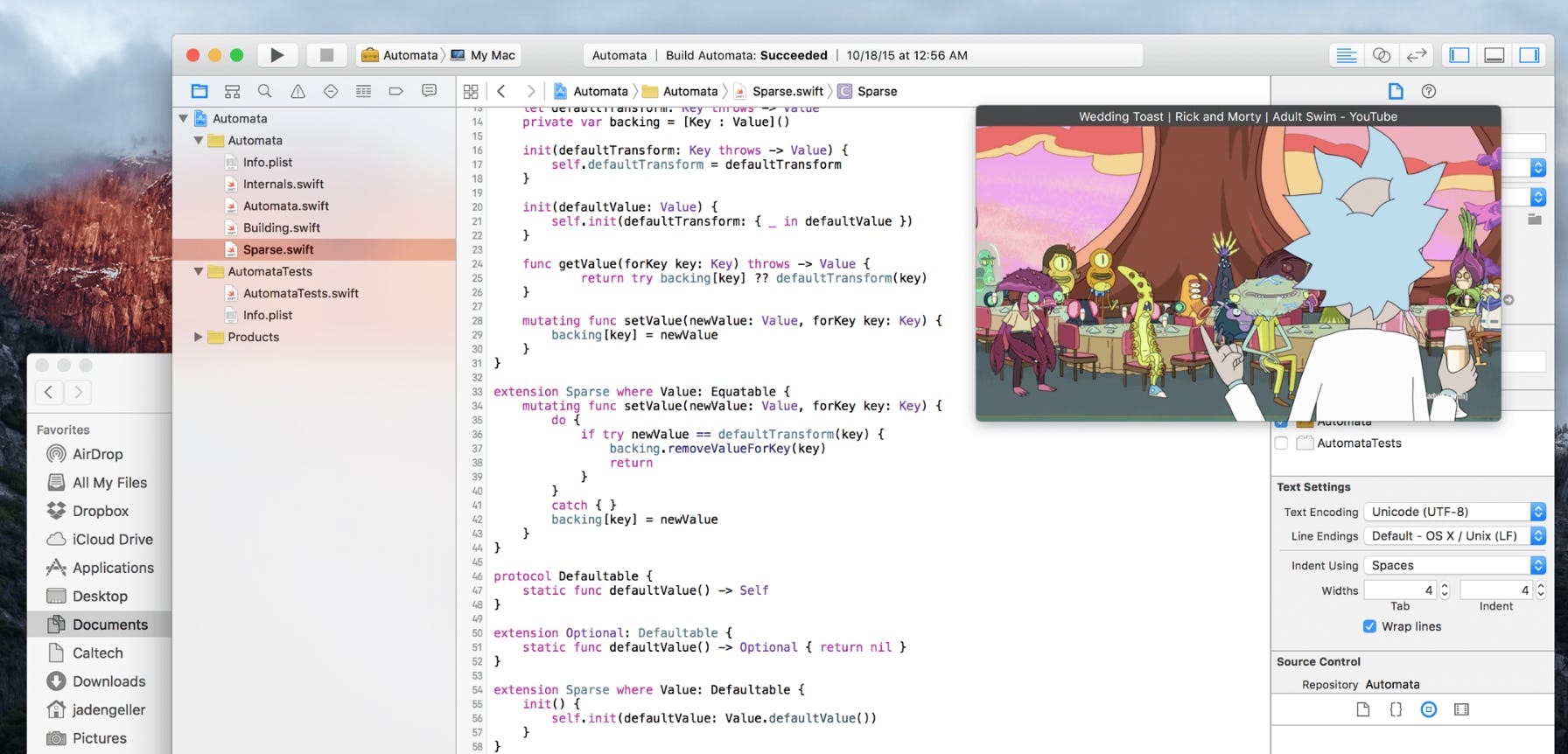Enable AutomataTests target membership checkbox
The width and height of the screenshot is (1568, 754).
[x=1282, y=443]
